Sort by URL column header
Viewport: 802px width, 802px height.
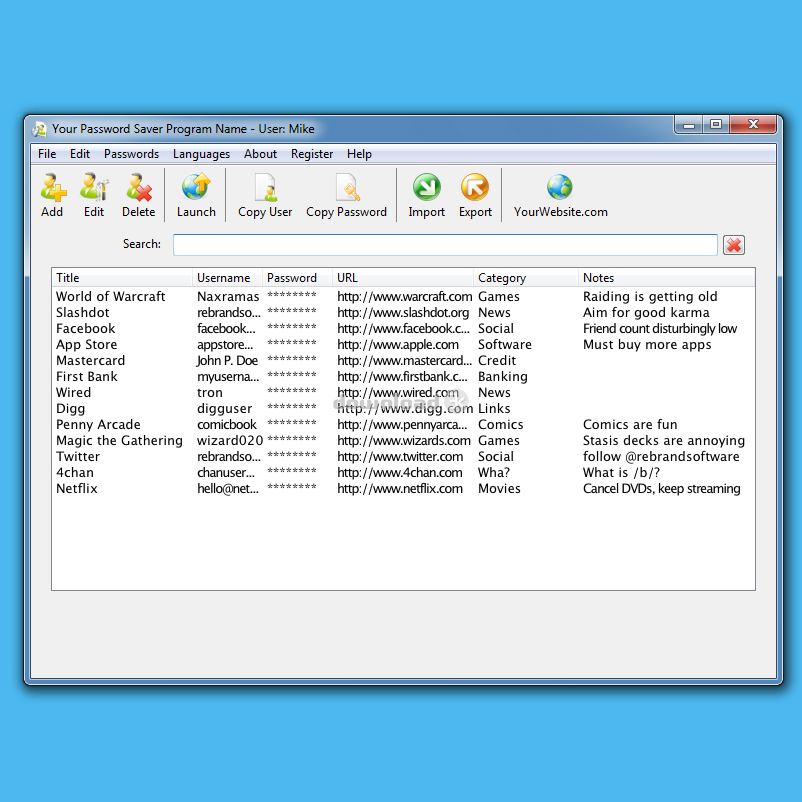(403, 278)
